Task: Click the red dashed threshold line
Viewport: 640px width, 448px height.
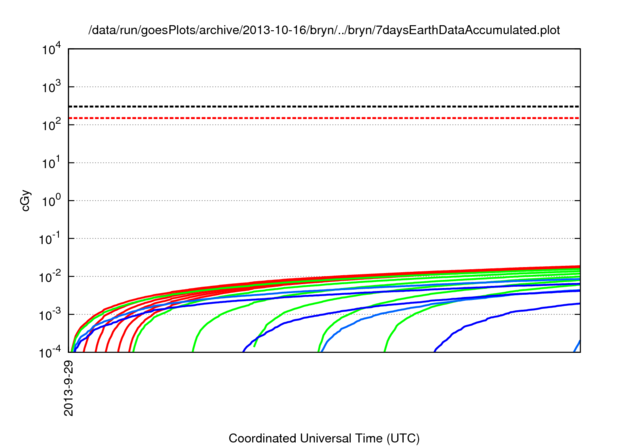Action: (324, 118)
